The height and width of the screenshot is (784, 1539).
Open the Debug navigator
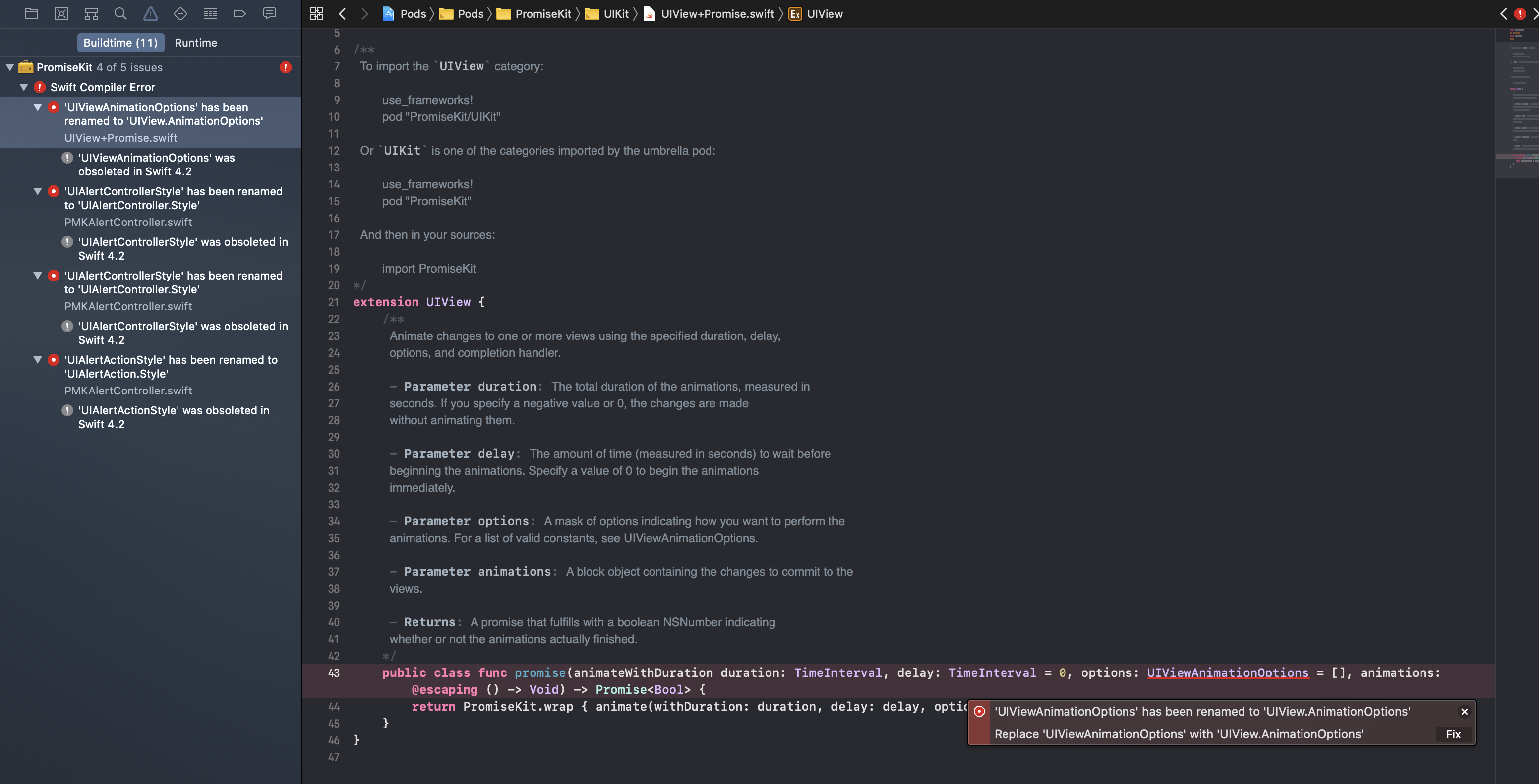tap(210, 14)
